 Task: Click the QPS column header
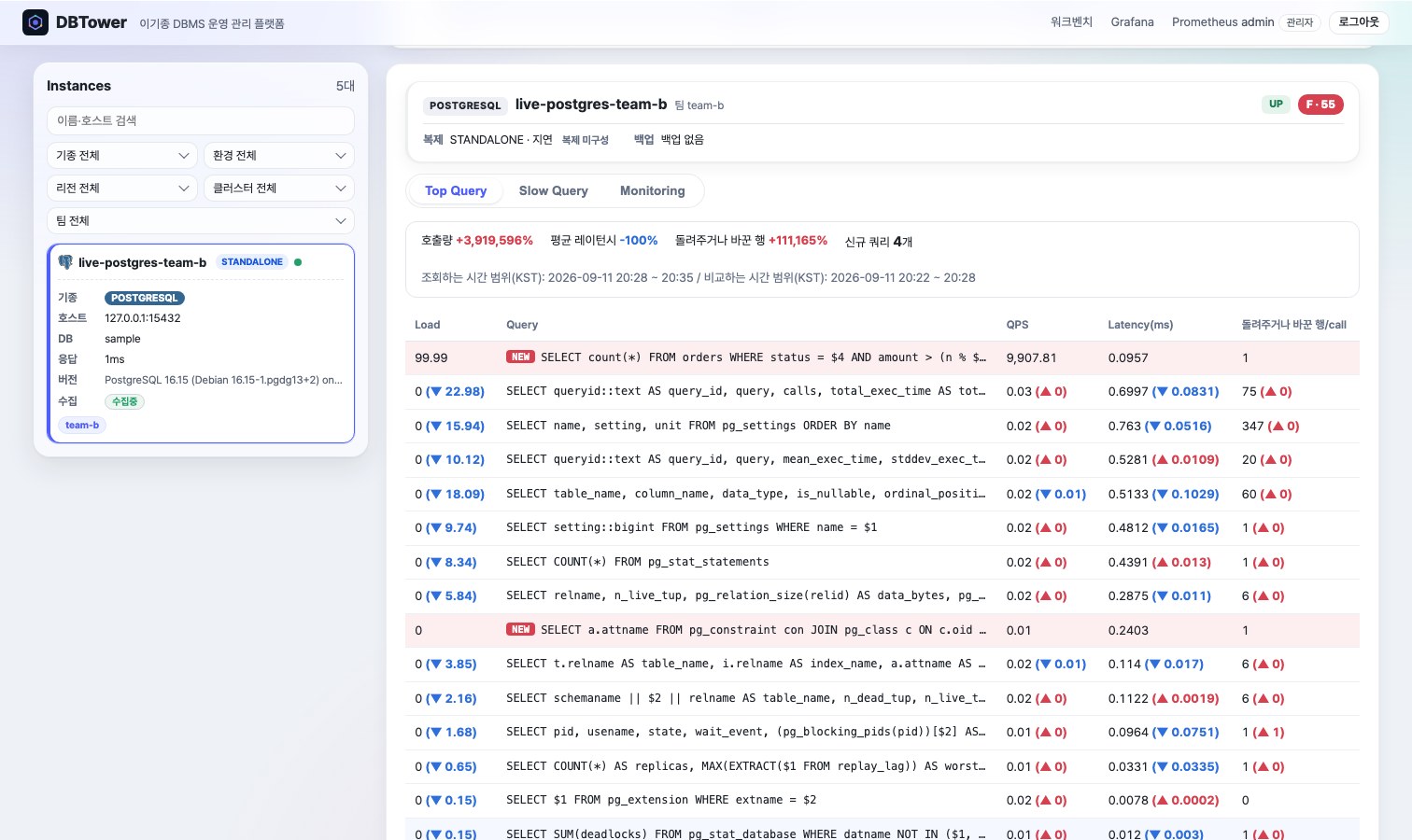pyautogui.click(x=1018, y=325)
